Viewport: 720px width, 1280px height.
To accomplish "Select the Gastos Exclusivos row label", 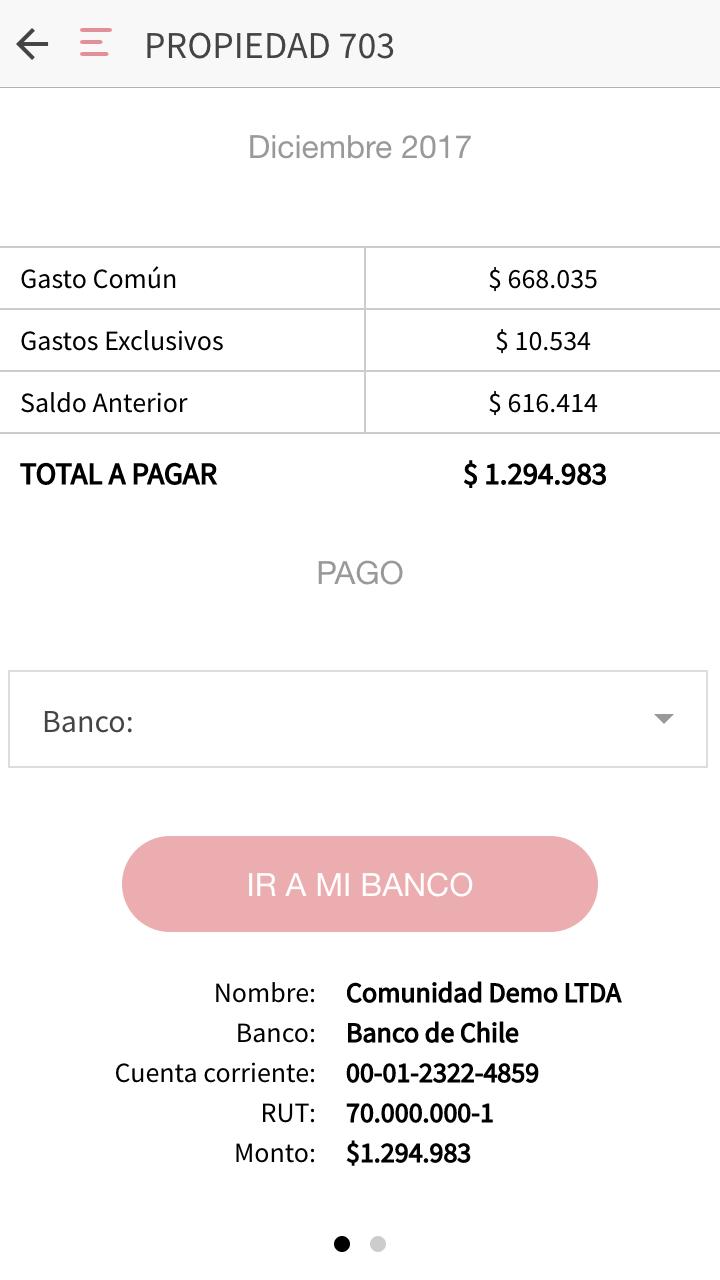I will 122,341.
